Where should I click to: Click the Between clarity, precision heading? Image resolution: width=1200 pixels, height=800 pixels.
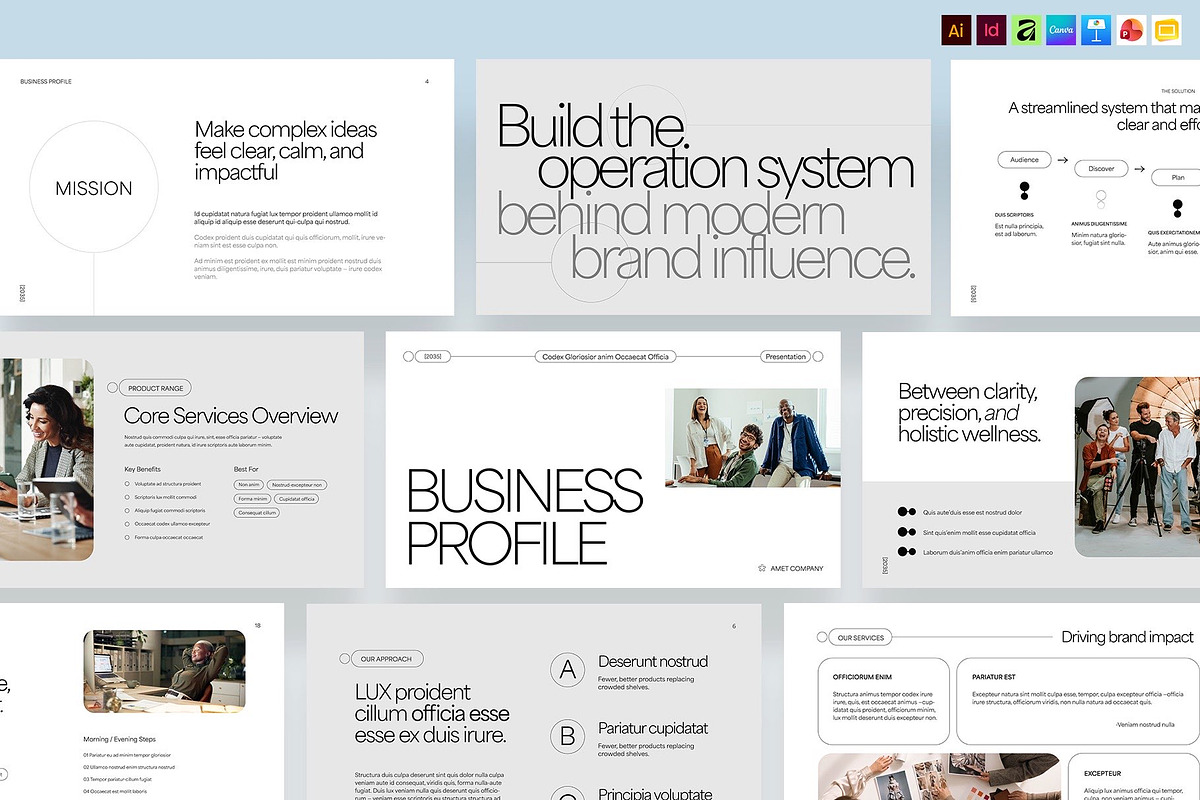970,413
